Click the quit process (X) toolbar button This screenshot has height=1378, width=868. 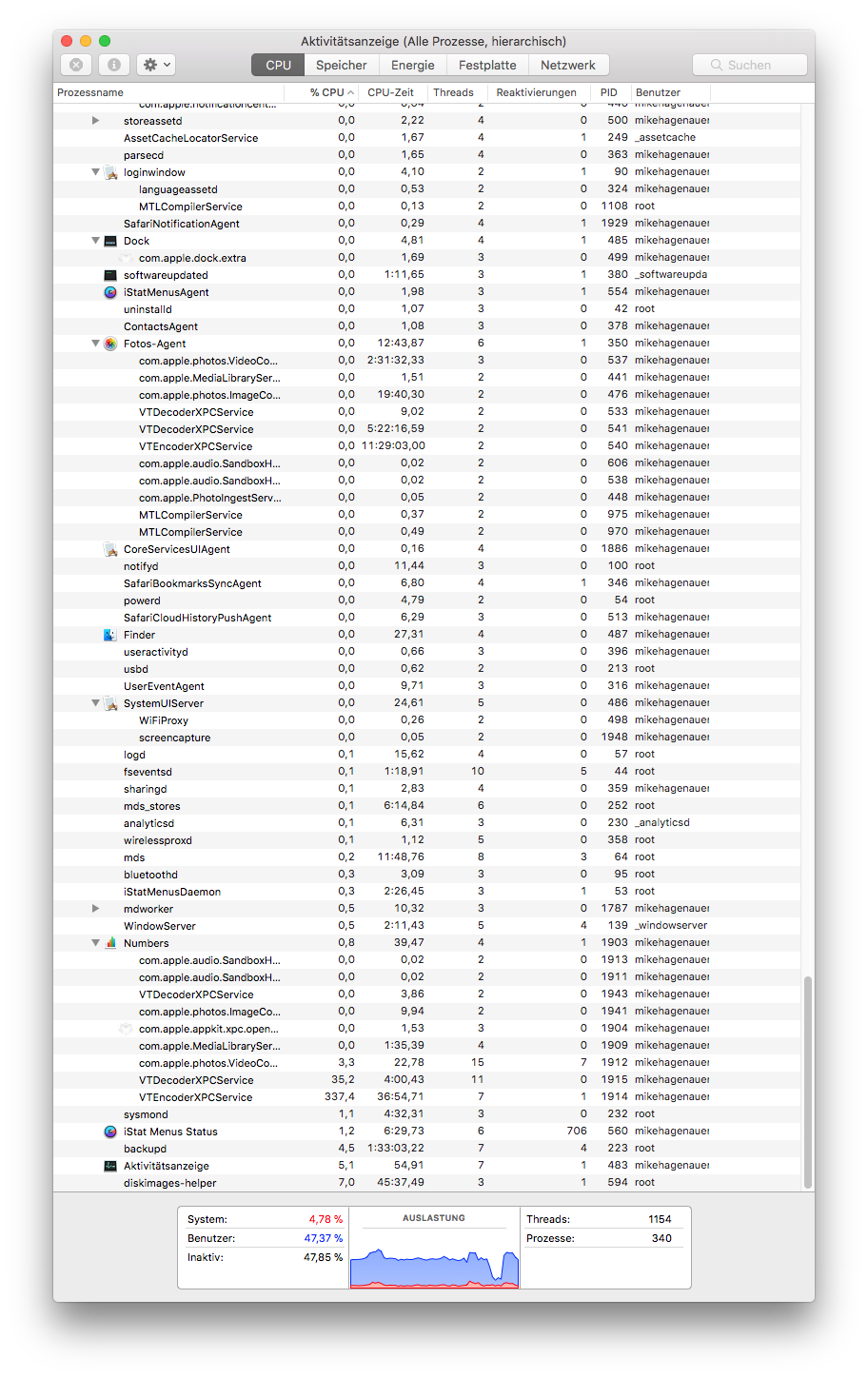76,65
